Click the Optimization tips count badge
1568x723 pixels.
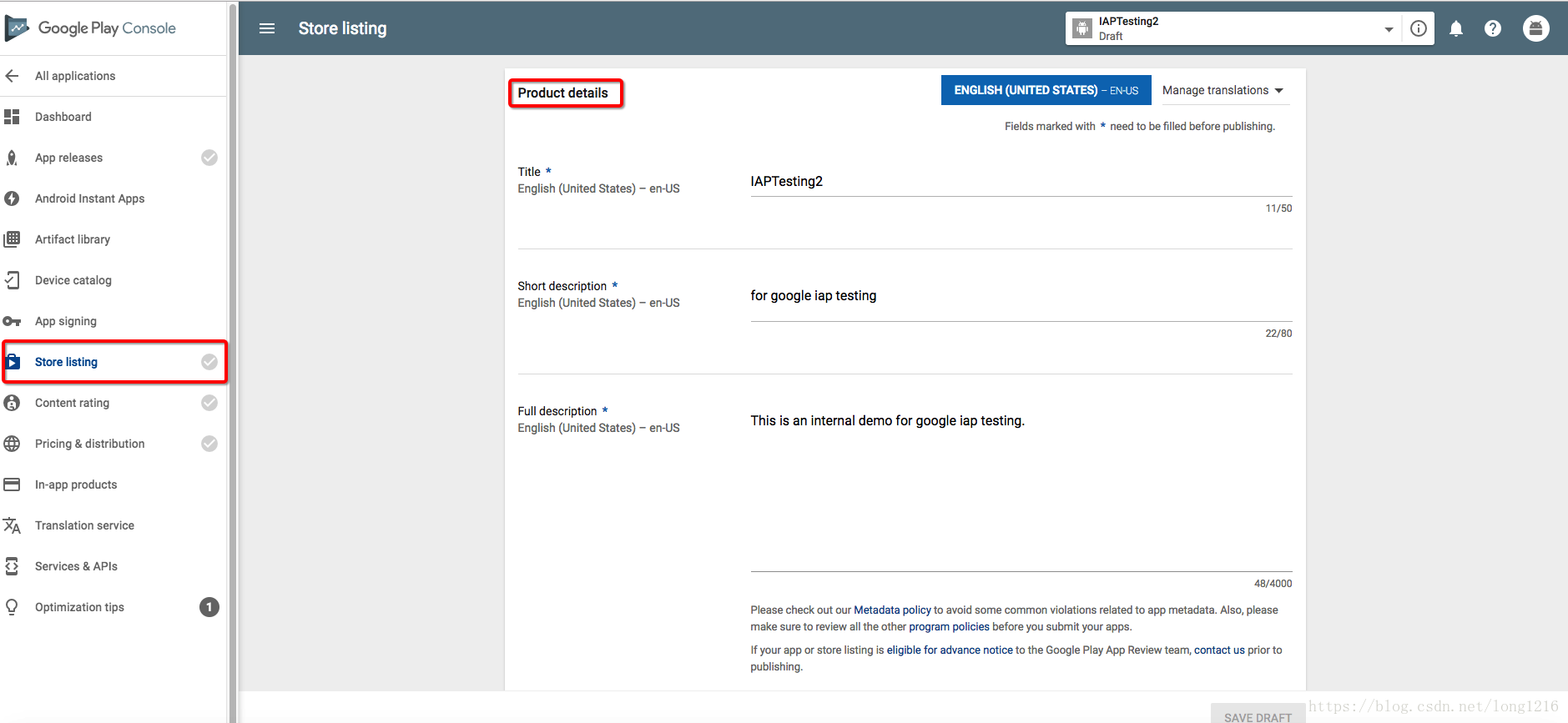pyautogui.click(x=209, y=607)
